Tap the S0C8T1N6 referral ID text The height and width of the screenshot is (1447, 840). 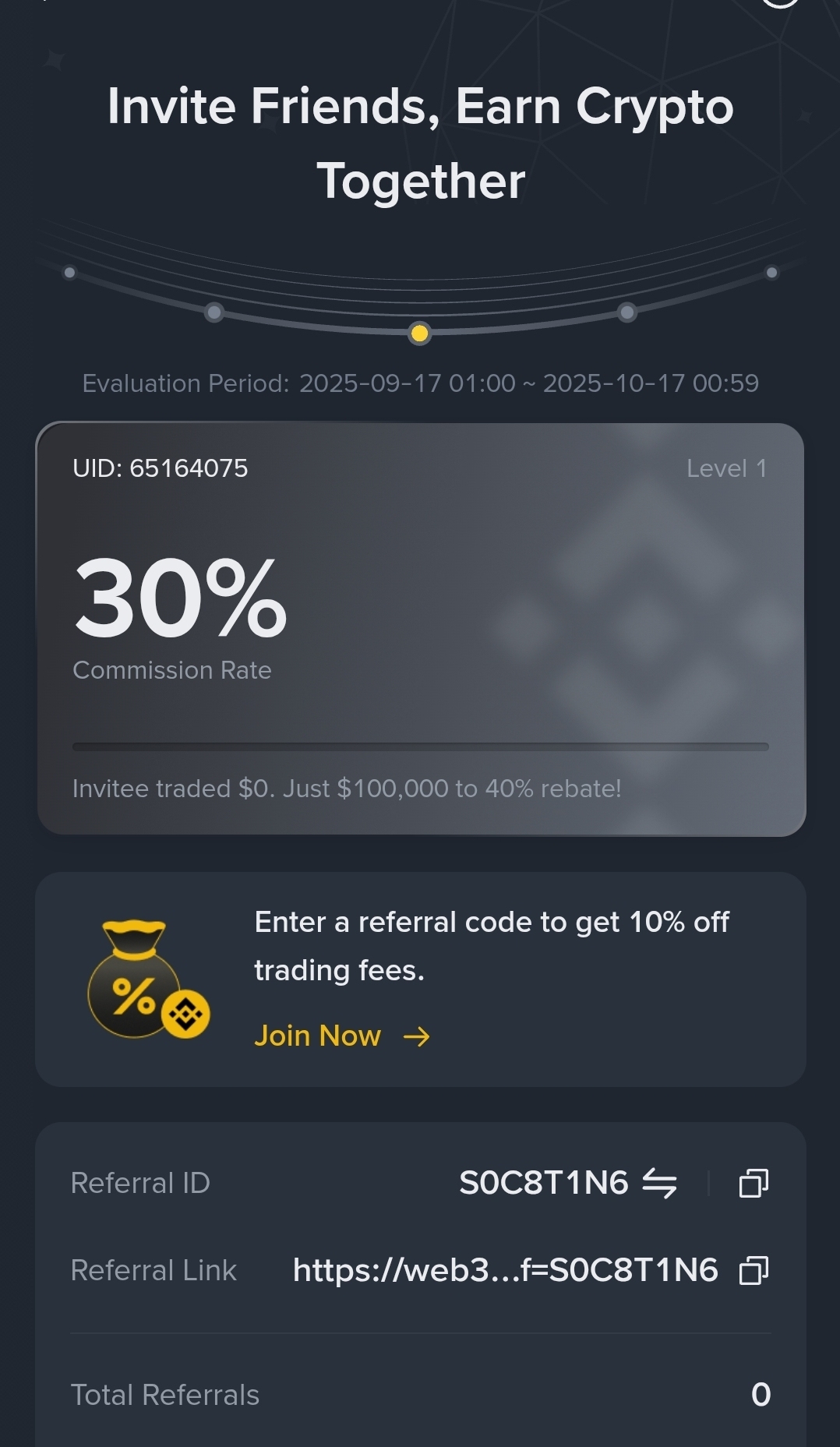tap(543, 1183)
